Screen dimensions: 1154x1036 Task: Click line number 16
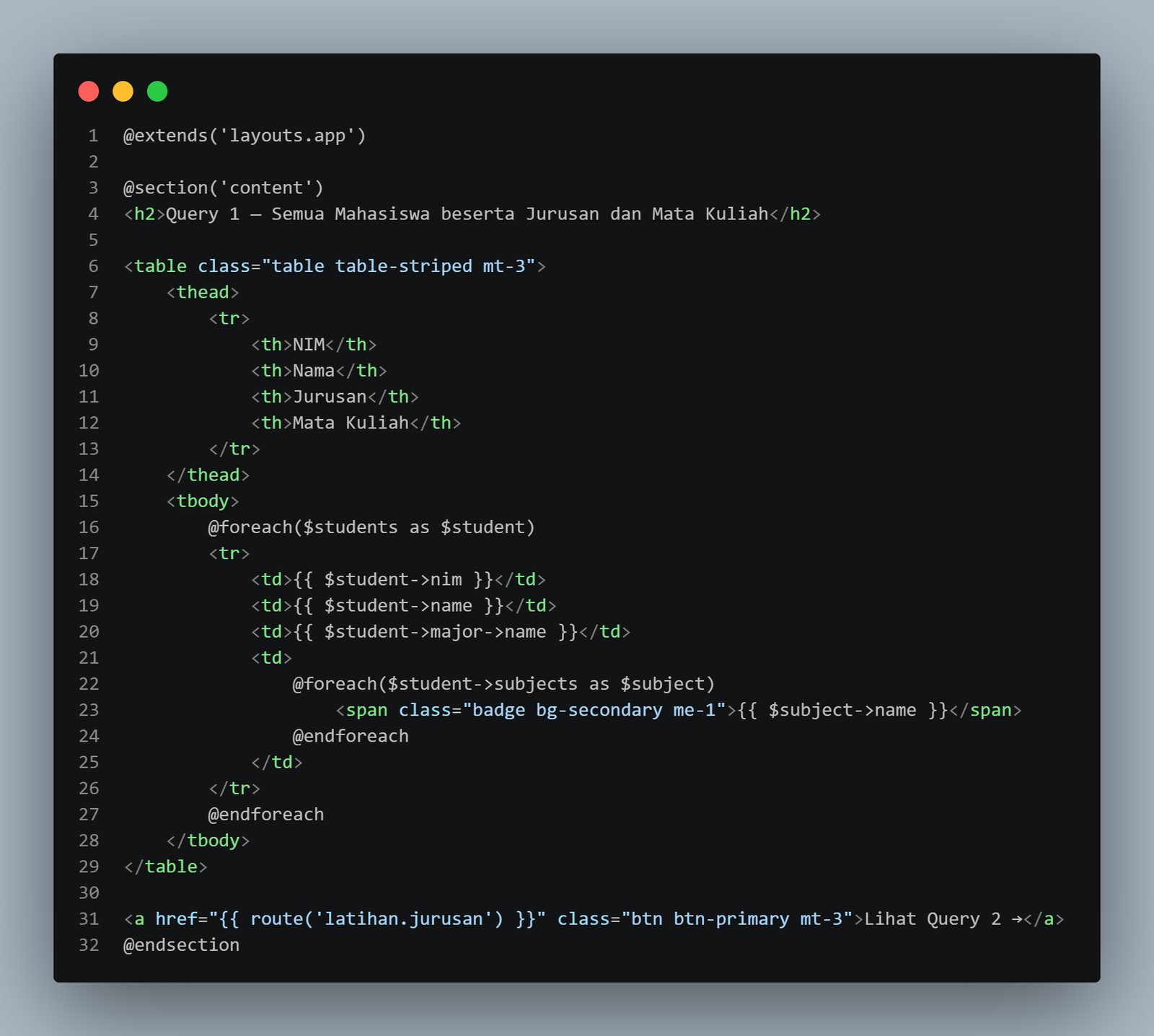click(x=89, y=527)
